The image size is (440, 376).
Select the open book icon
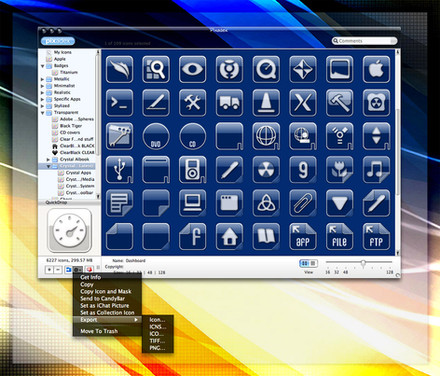266,237
